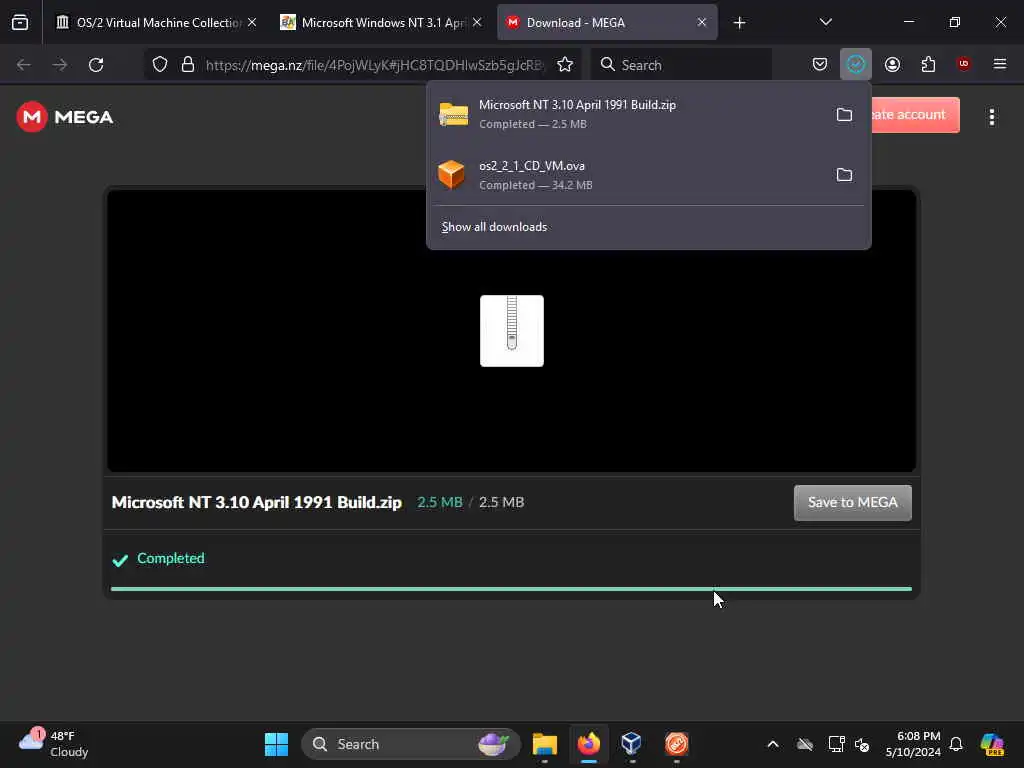This screenshot has width=1024, height=768.
Task: Click the file name Microsoft NT 3.10 April 1991 Build.zip on page
Action: click(x=256, y=502)
